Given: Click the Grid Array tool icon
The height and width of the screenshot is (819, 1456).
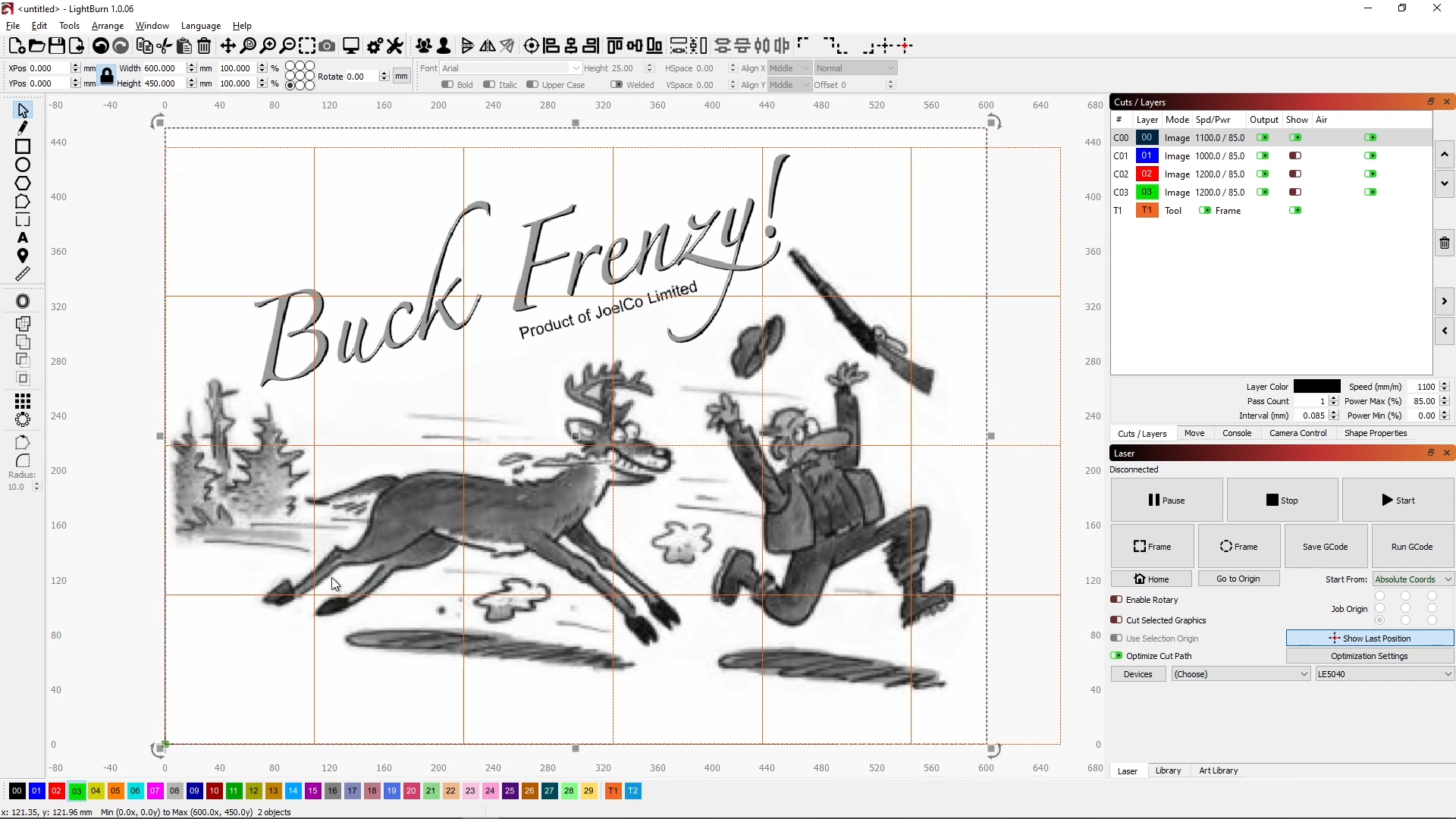Looking at the screenshot, I should tap(23, 400).
